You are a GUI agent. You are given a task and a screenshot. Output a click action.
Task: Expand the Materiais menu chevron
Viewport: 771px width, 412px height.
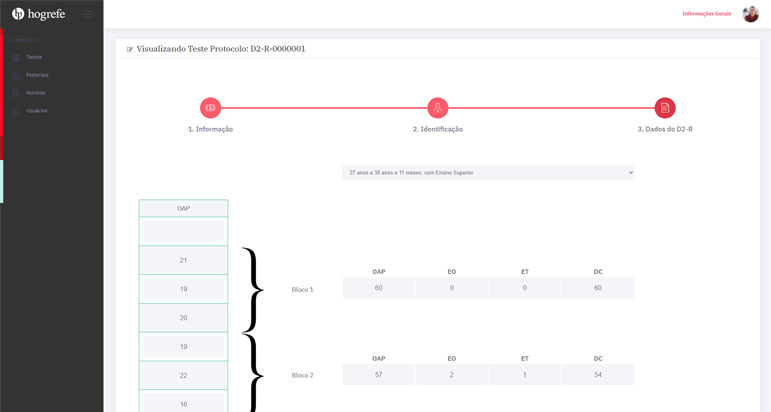point(90,75)
